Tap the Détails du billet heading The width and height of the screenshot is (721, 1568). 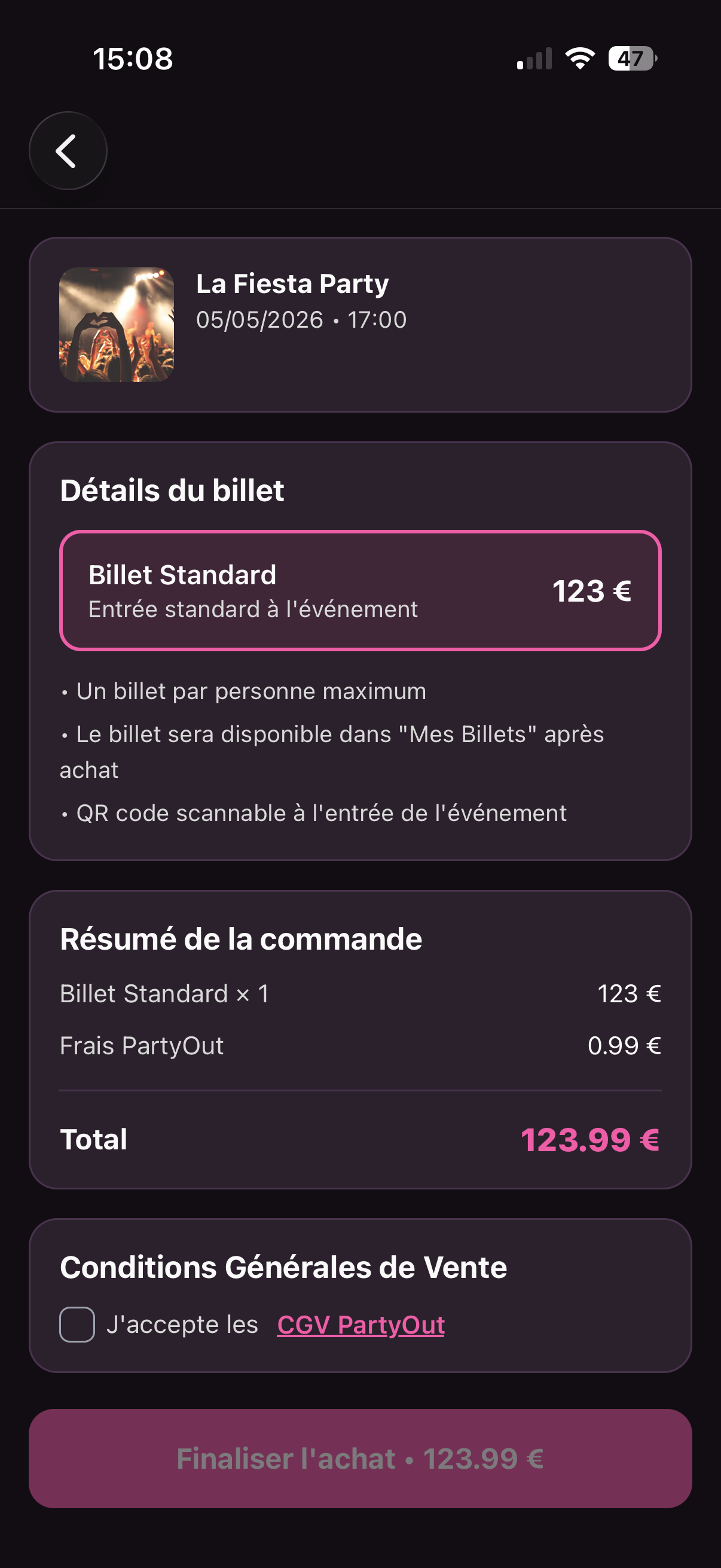click(x=172, y=490)
